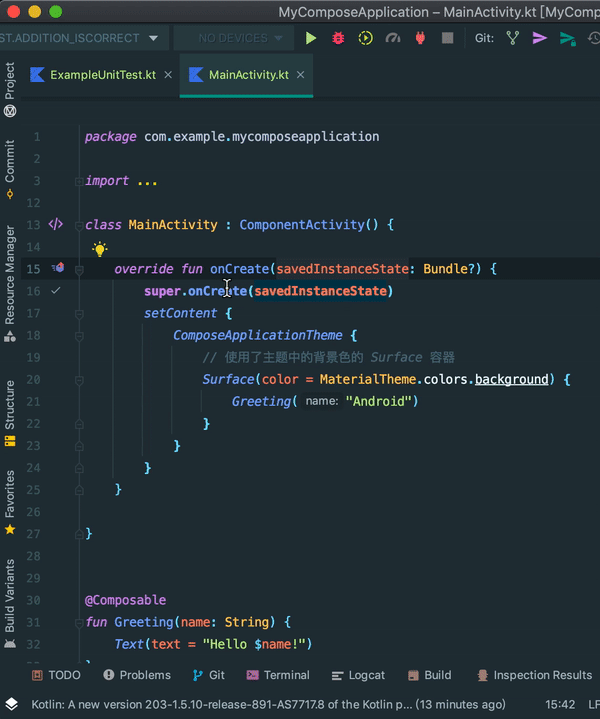
Task: Click the "Android" string argument
Action: 378,401
